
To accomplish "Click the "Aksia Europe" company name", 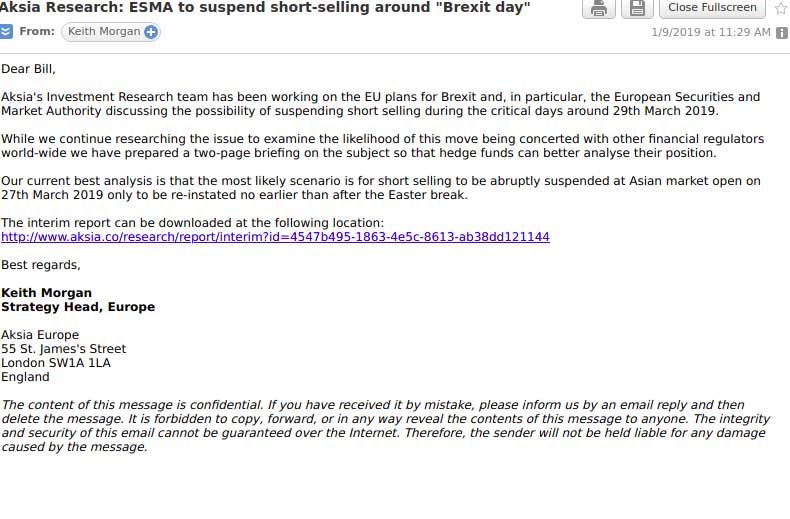I will (40, 335).
